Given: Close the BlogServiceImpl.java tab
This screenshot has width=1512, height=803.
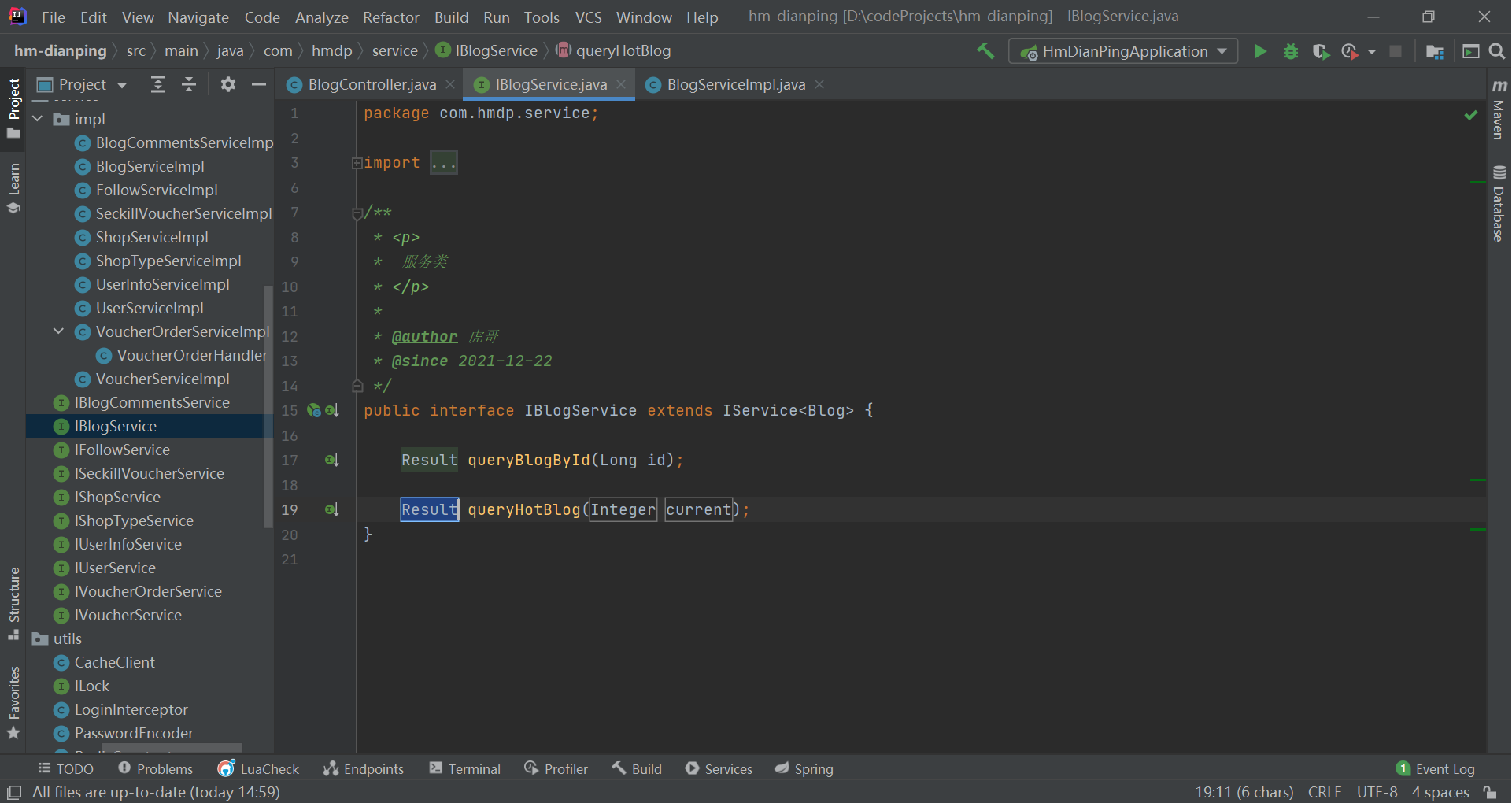Looking at the screenshot, I should [x=819, y=84].
